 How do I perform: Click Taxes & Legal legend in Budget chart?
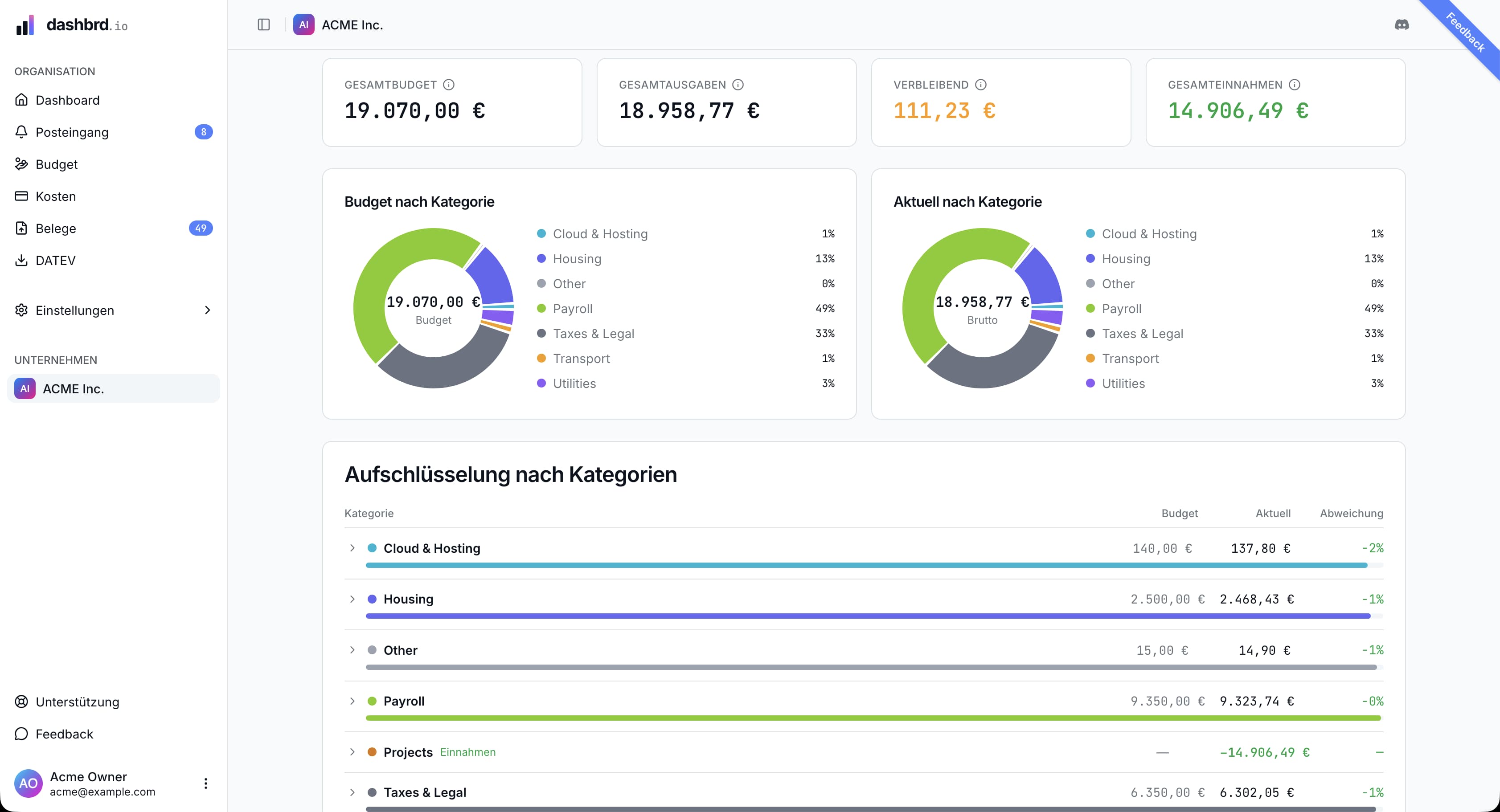[685, 334]
